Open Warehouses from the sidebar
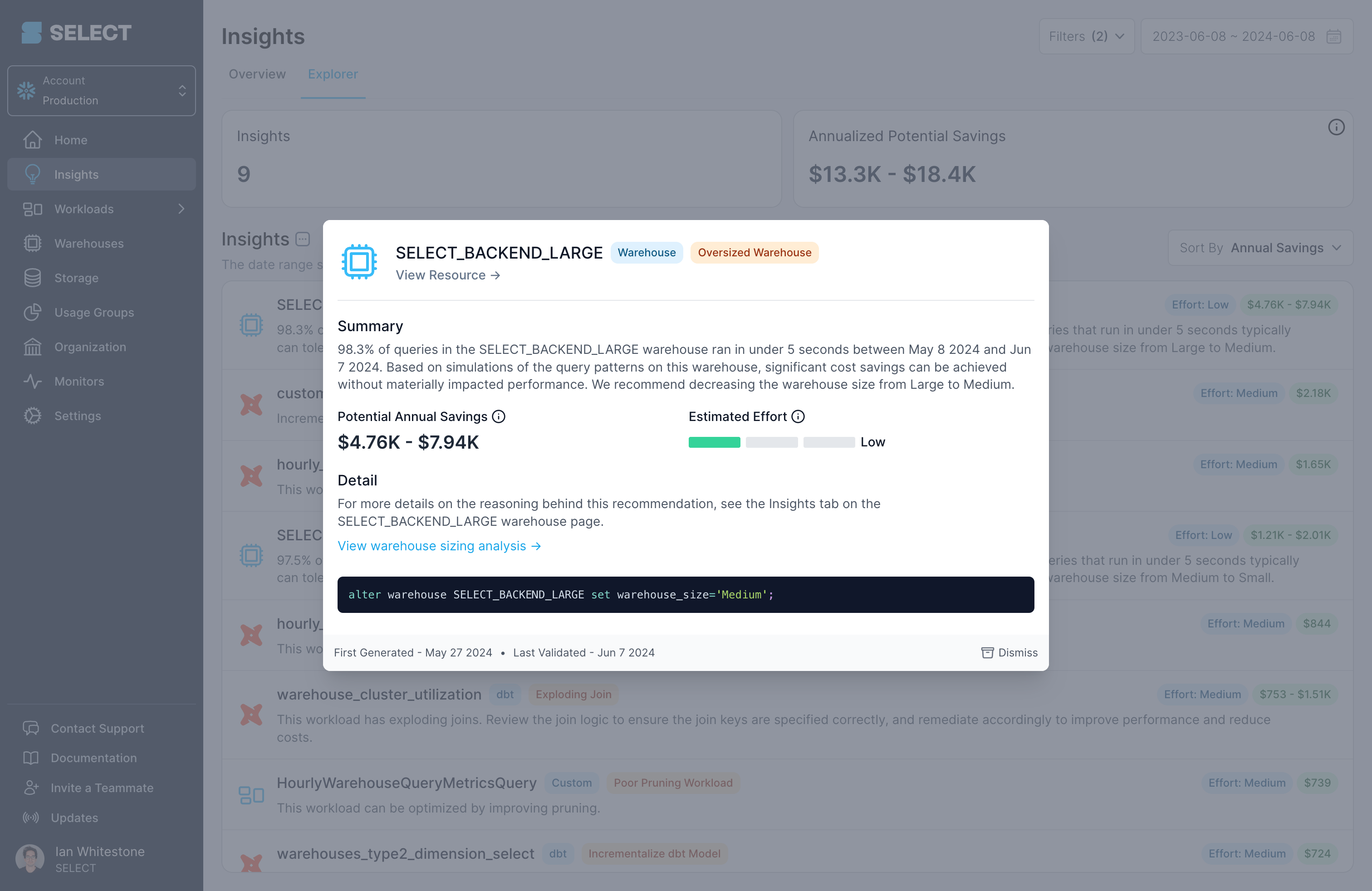The image size is (1372, 891). coord(102,243)
